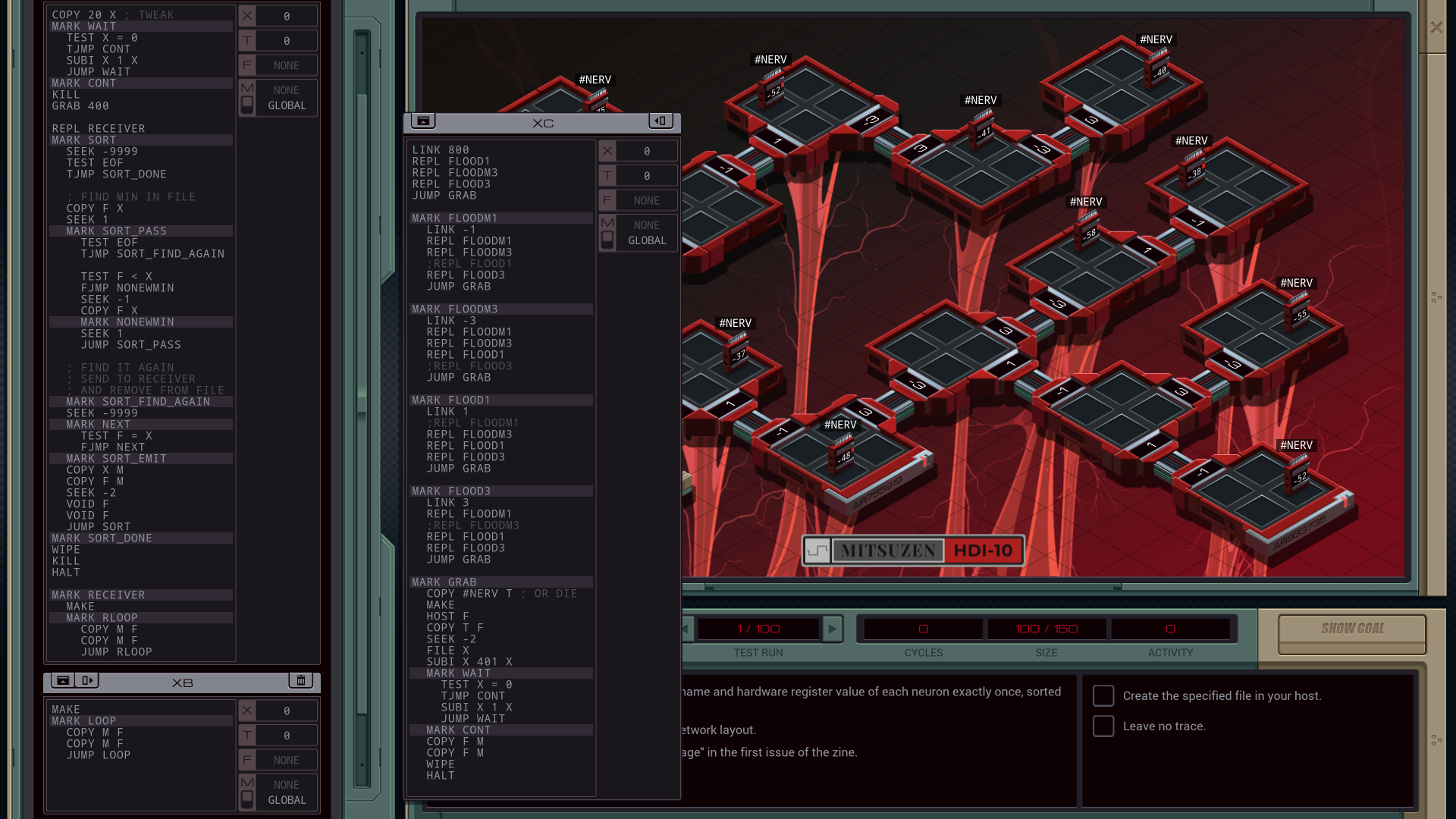Check 'Create the specified file in your host'
1456x819 pixels.
point(1103,695)
